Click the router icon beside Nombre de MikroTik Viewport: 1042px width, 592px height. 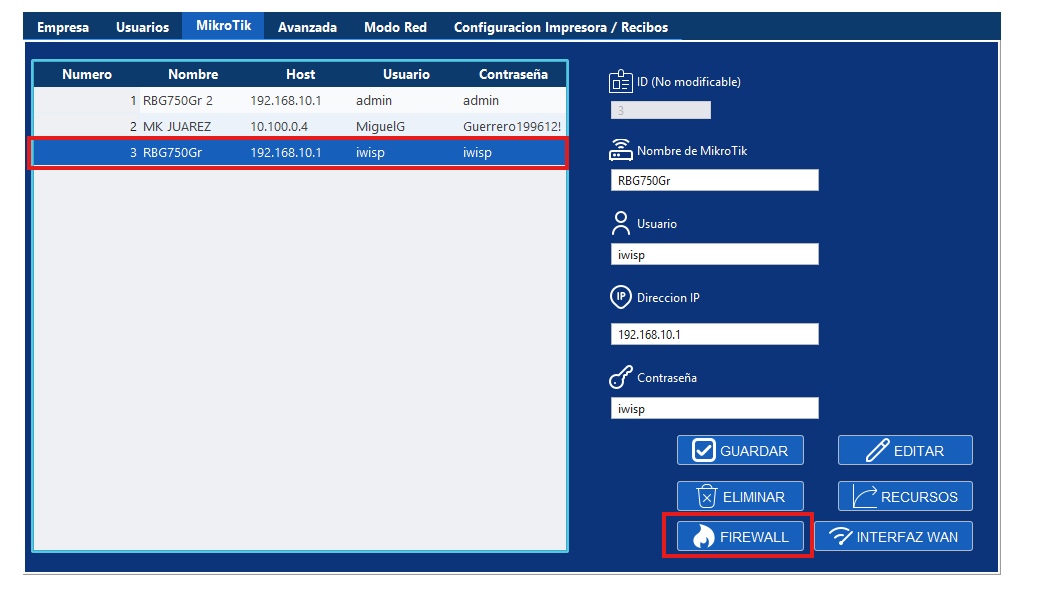pyautogui.click(x=621, y=151)
